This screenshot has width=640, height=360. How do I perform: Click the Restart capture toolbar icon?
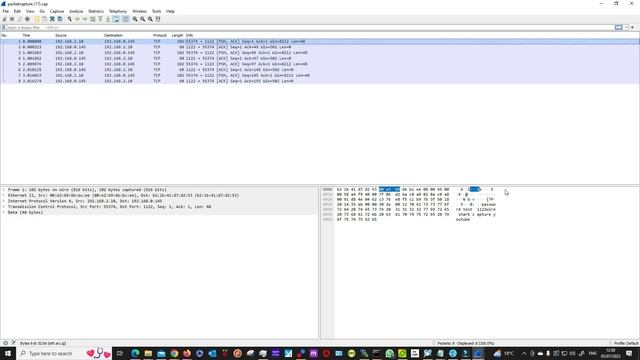pyautogui.click(x=20, y=19)
